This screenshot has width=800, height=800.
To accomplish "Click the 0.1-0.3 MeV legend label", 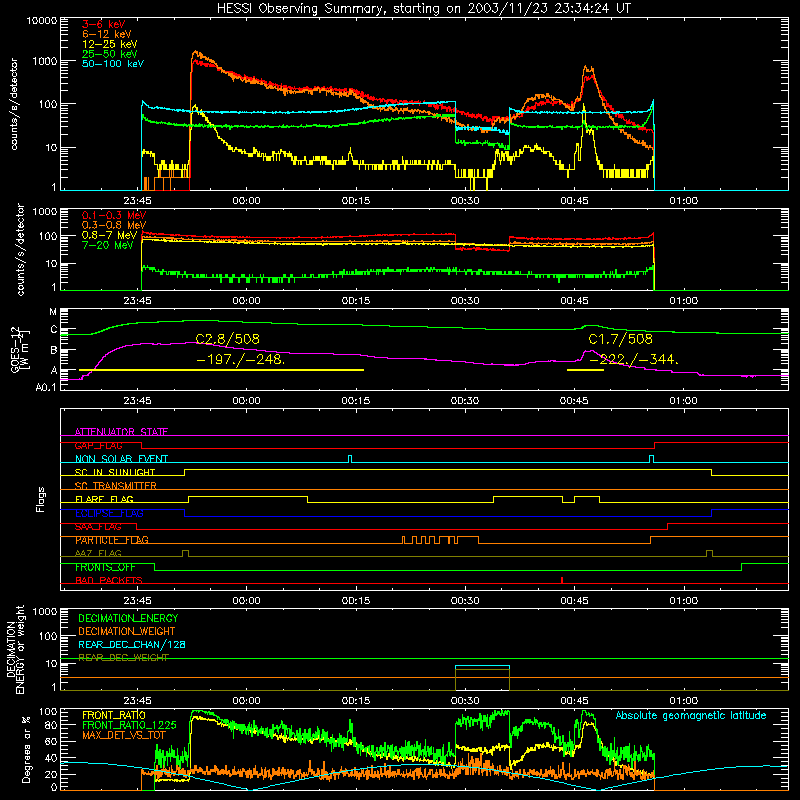I will [114, 215].
